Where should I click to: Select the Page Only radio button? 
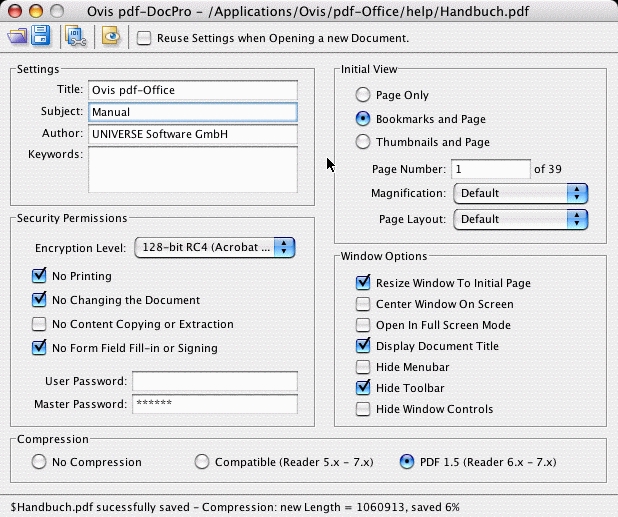(362, 95)
